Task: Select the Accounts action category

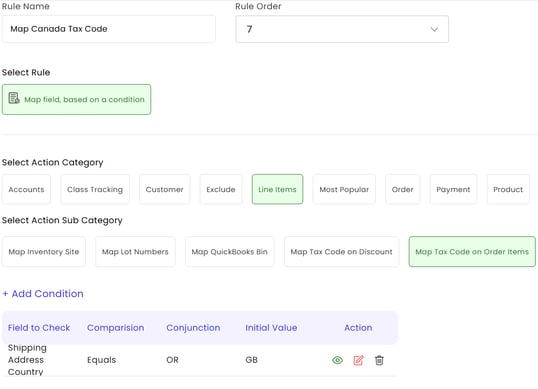Action: point(26,189)
